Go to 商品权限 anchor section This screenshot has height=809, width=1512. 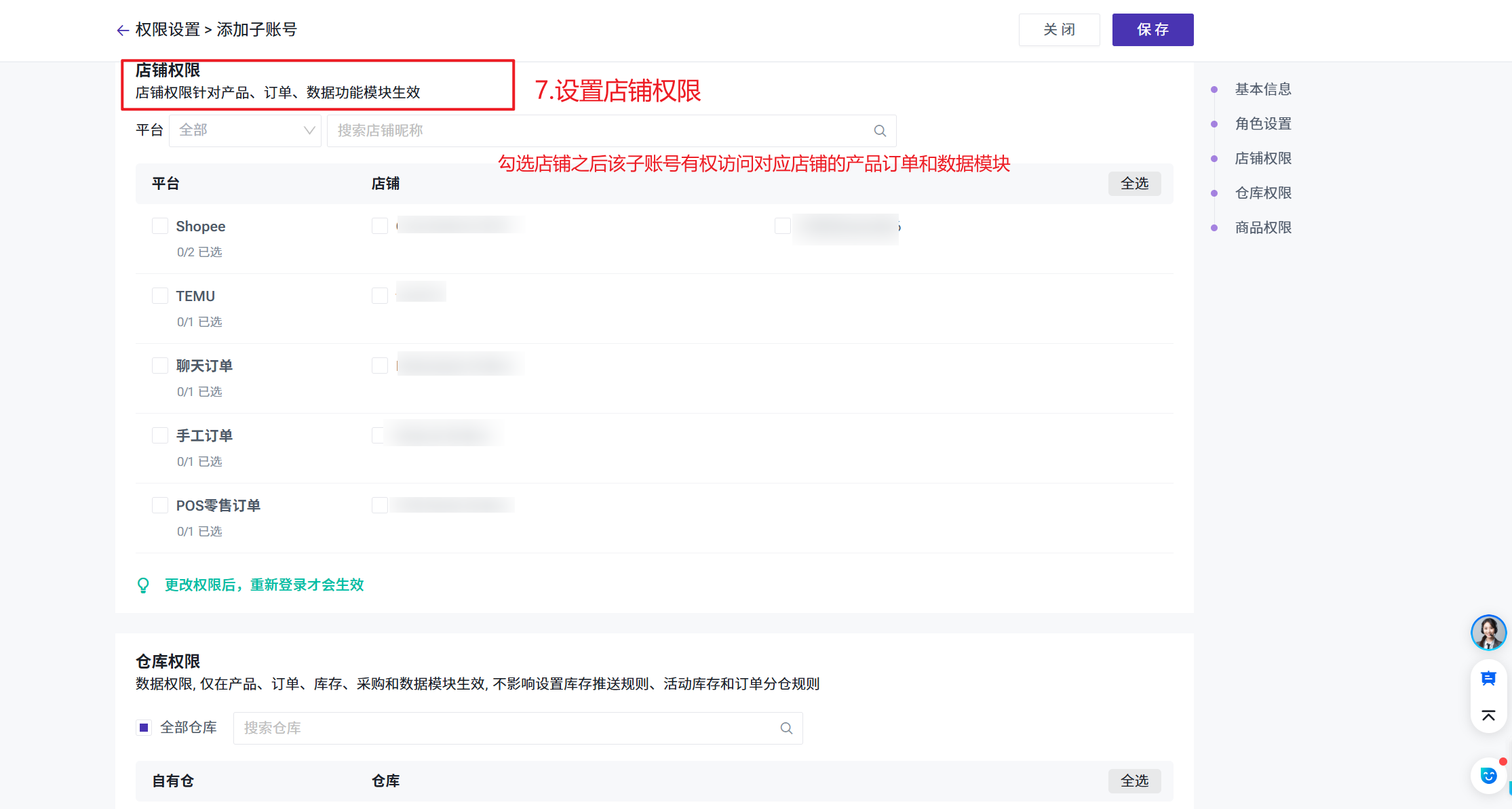point(1262,227)
